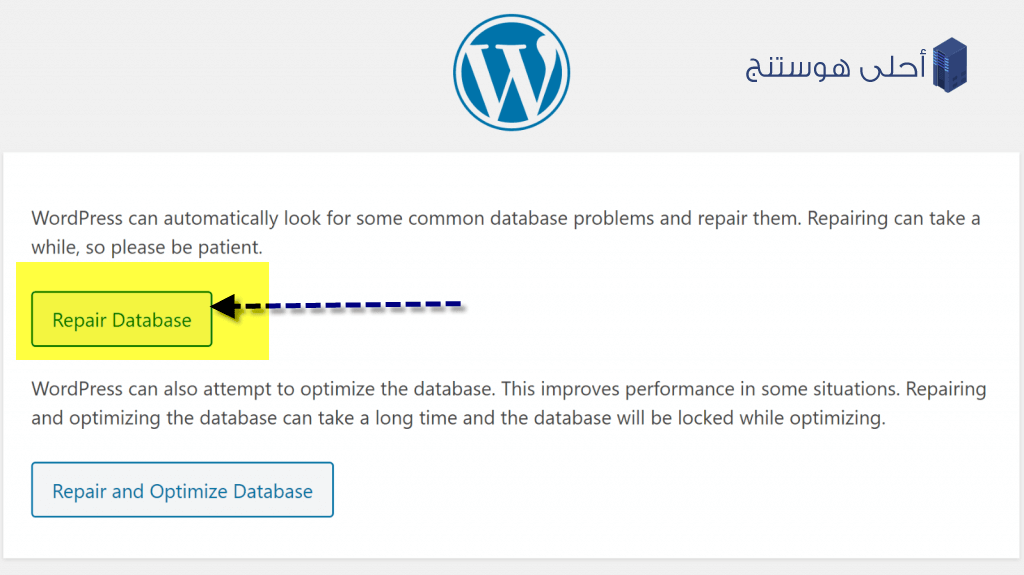
Task: Click the black arrowhead beside Repair Database
Action: pyautogui.click(x=224, y=306)
